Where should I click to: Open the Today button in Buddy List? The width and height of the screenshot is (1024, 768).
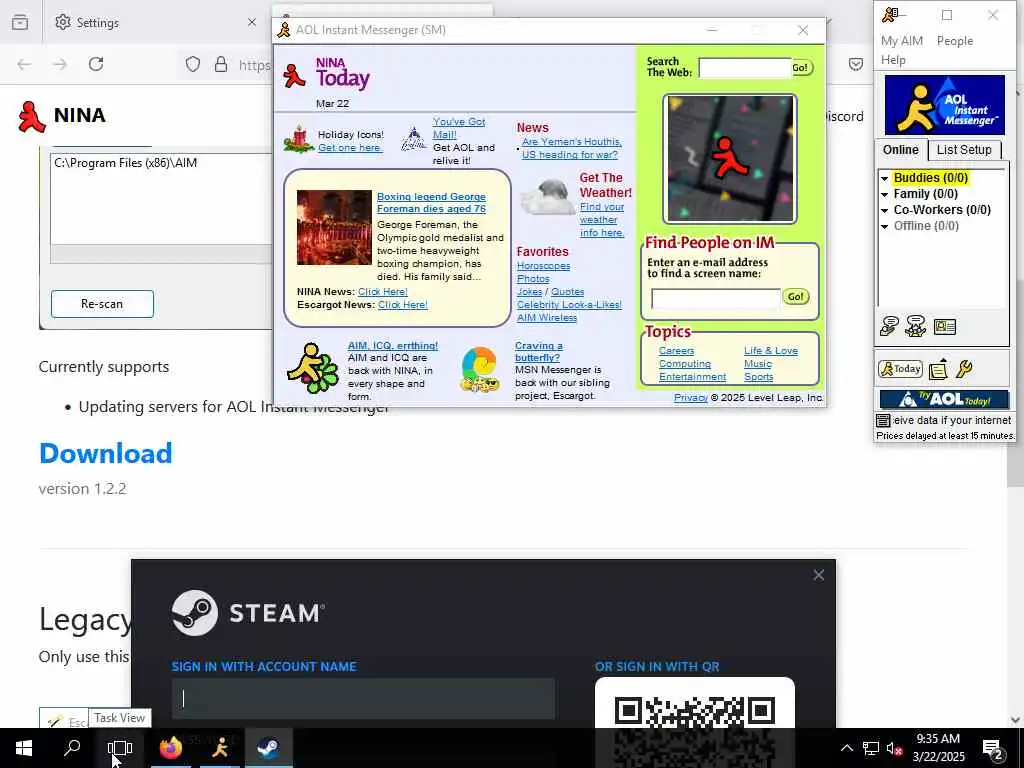(x=900, y=369)
